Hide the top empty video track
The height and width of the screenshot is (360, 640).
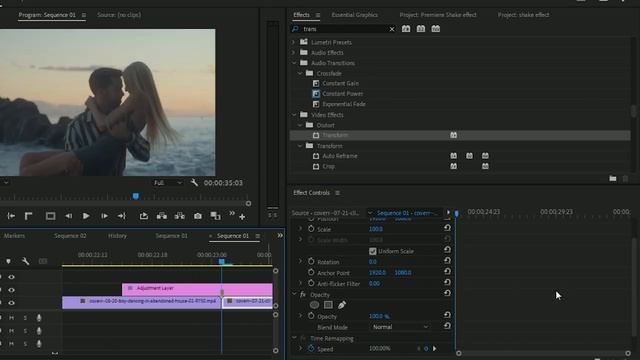tap(11, 277)
